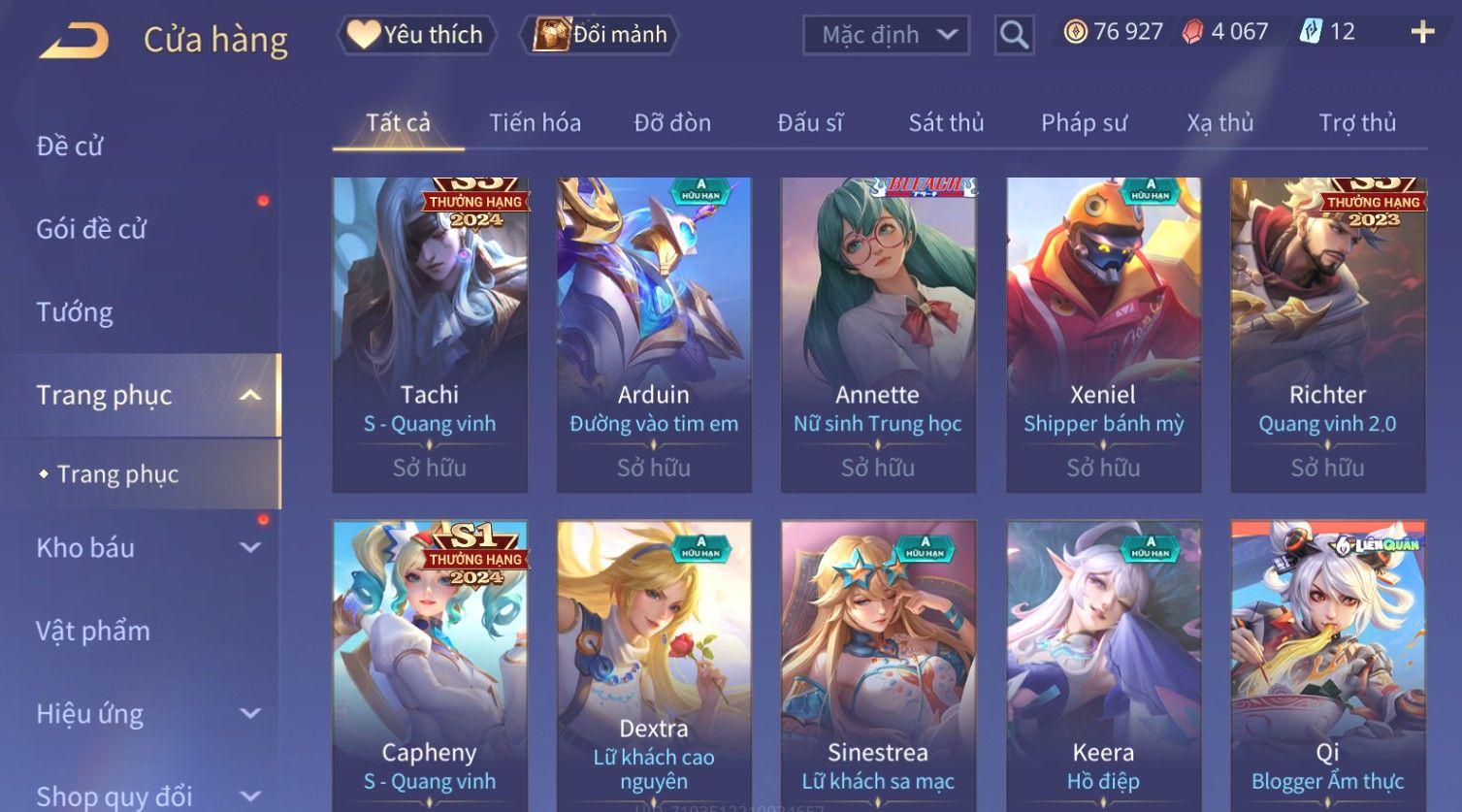Click the golden back arrow icon
This screenshot has height=812, width=1462.
(x=74, y=41)
